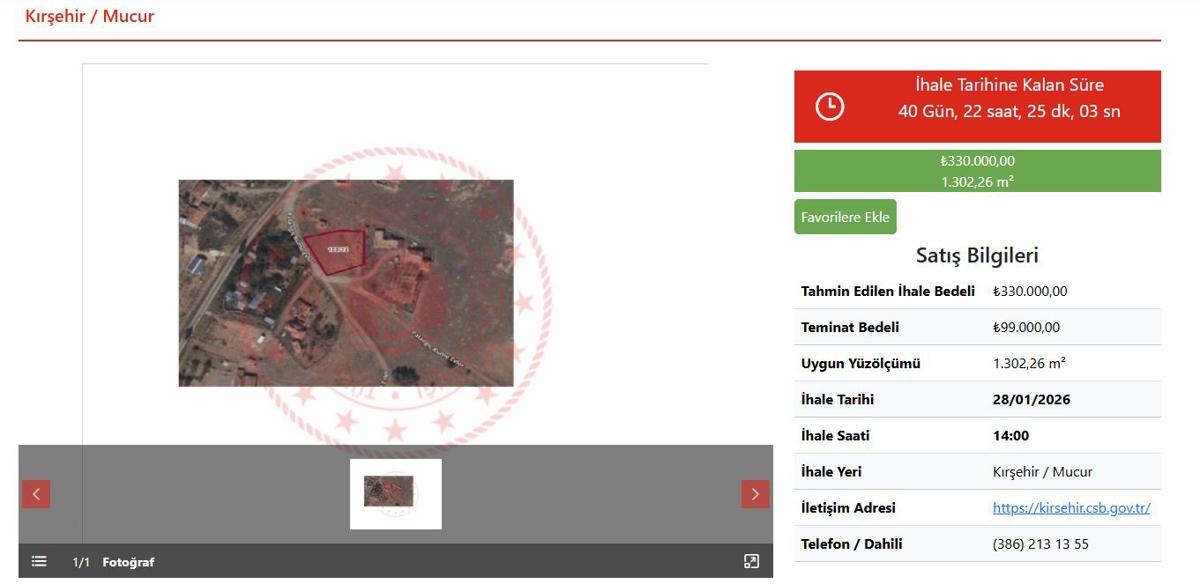Image resolution: width=1200 pixels, height=584 pixels.
Task: Click the Satış Bilgileri heading
Action: pyautogui.click(x=977, y=255)
